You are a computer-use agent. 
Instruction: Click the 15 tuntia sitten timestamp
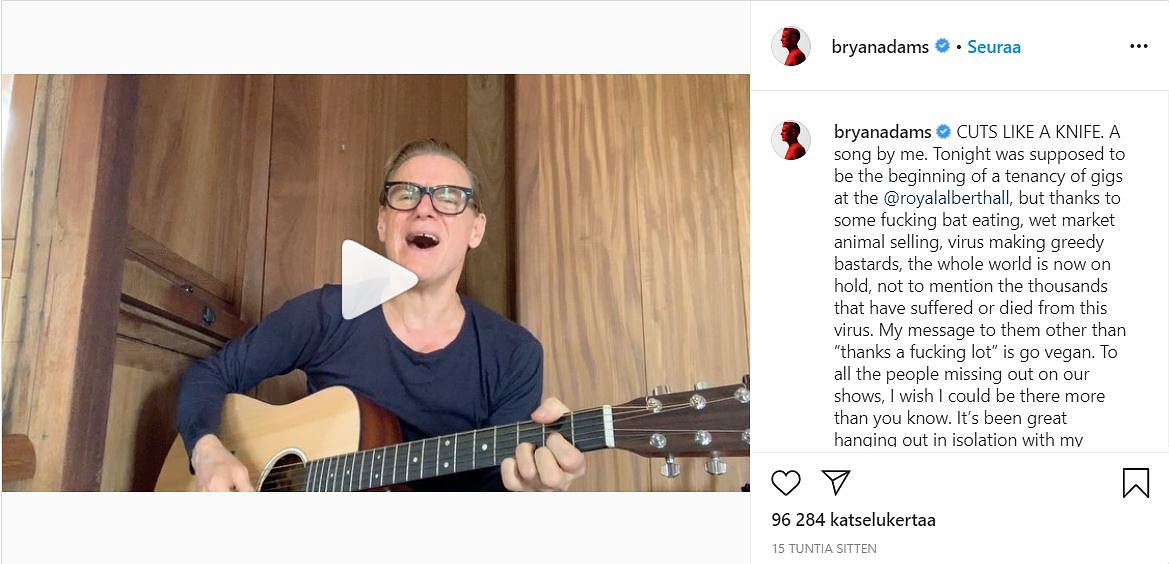coord(824,549)
